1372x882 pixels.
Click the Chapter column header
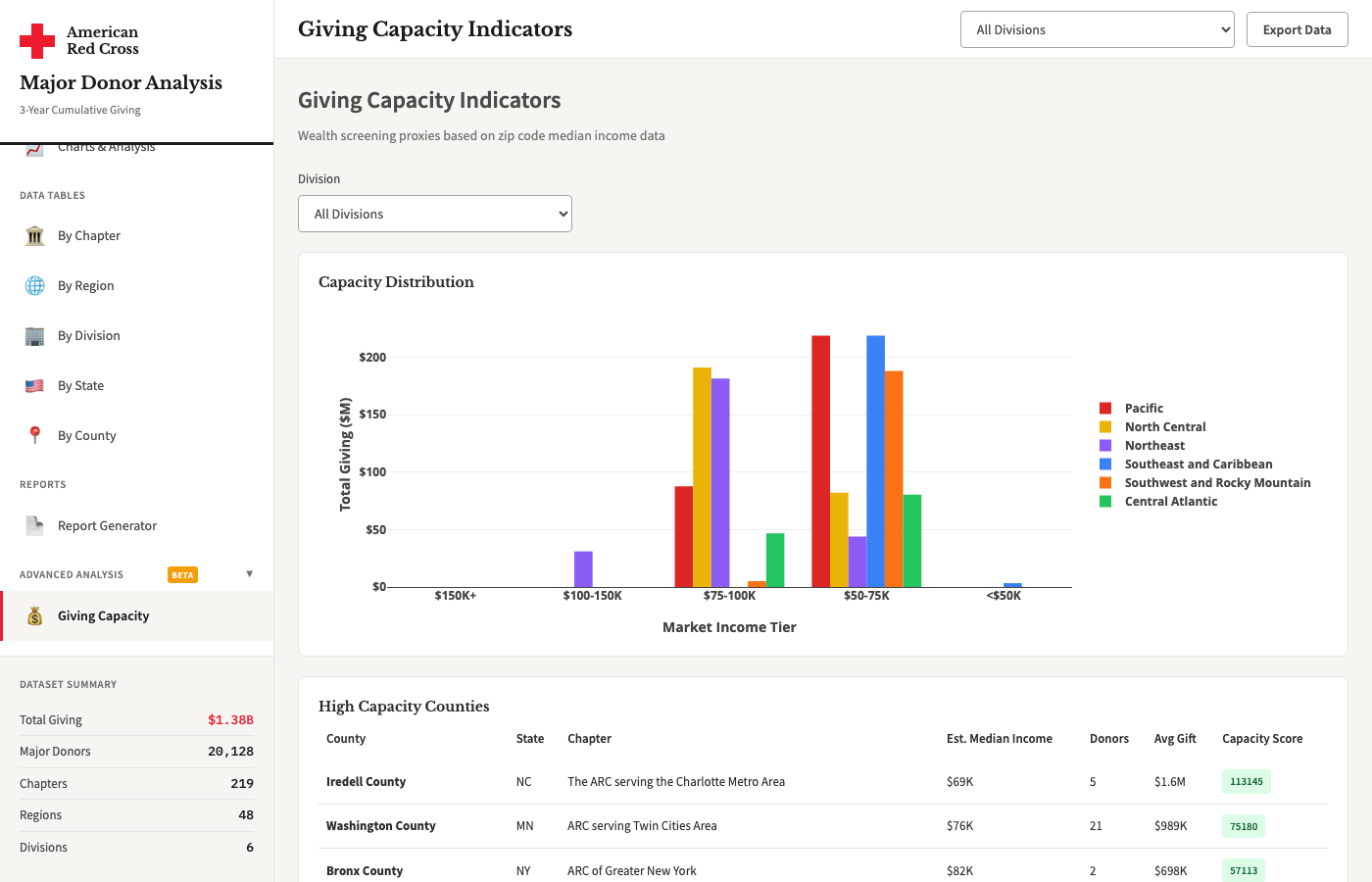pos(589,739)
